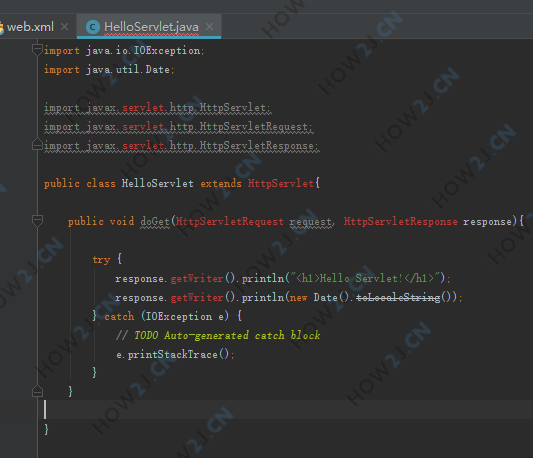Click 'IOException e' in the catch clause
The width and height of the screenshot is (533, 458).
(x=185, y=317)
